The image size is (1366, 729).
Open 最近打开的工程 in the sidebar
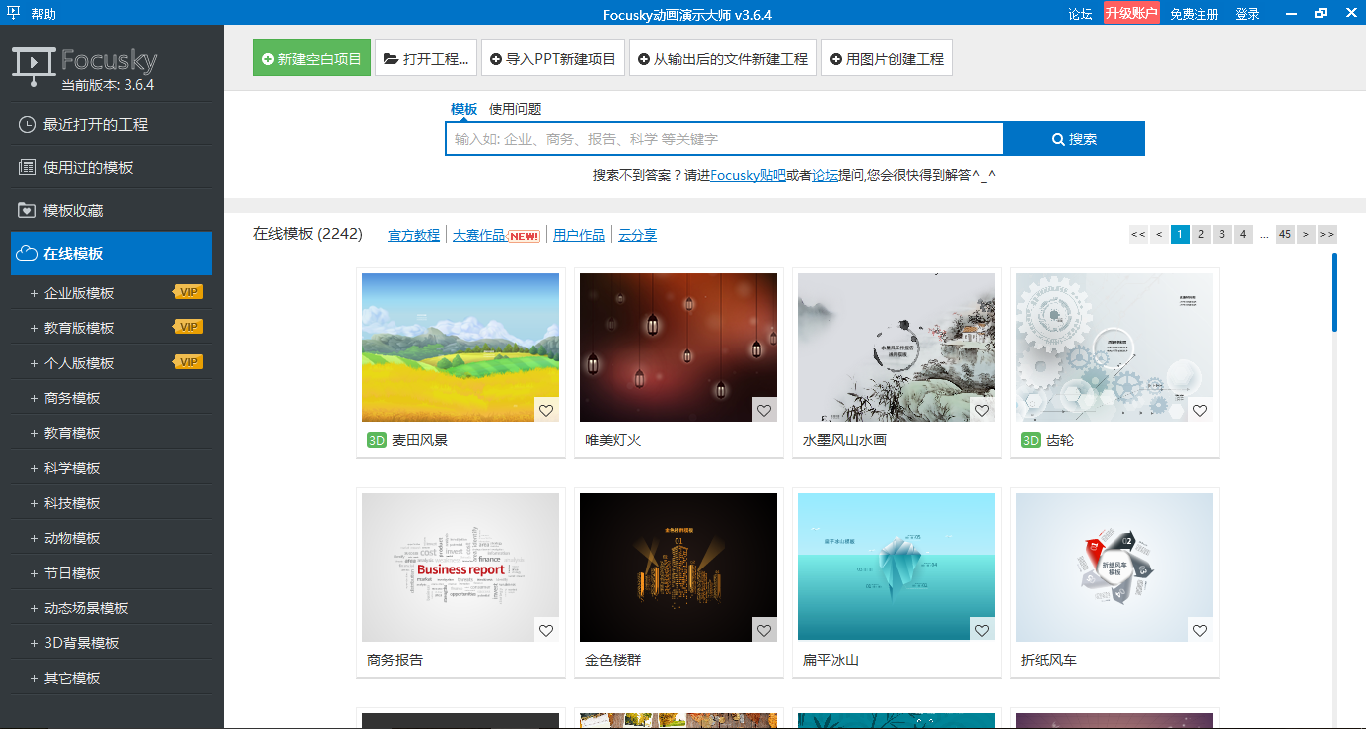click(x=112, y=124)
